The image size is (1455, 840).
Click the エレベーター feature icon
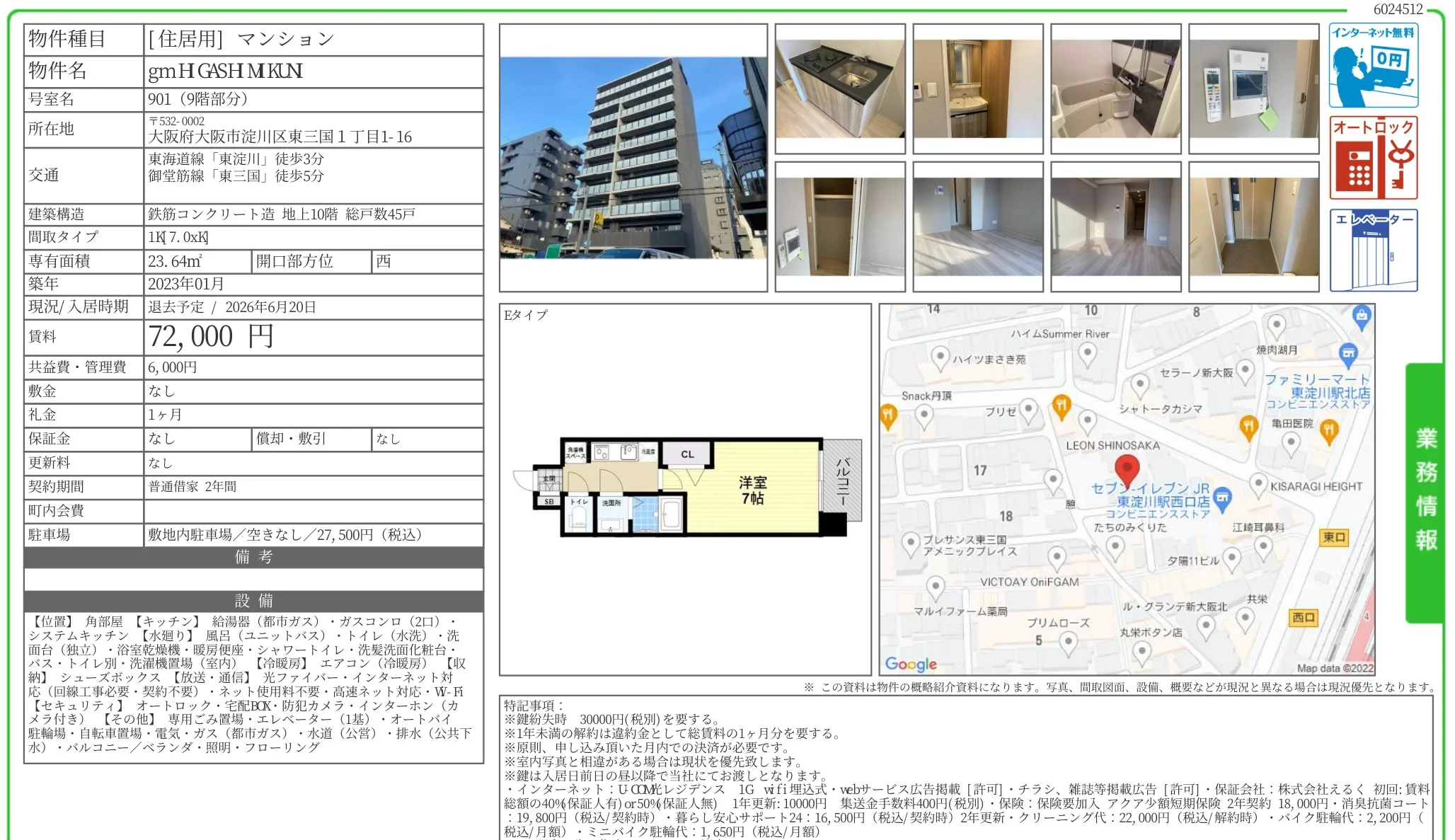[1373, 250]
